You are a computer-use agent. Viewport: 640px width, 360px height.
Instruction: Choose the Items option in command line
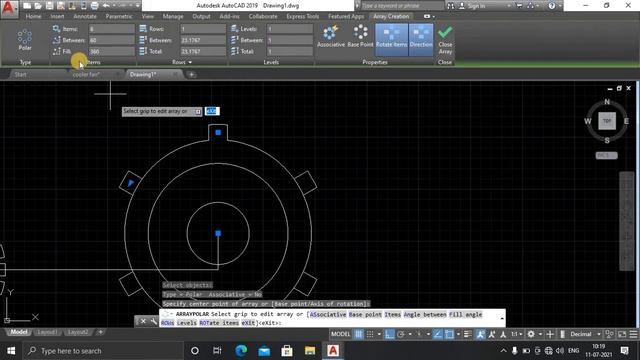393,314
